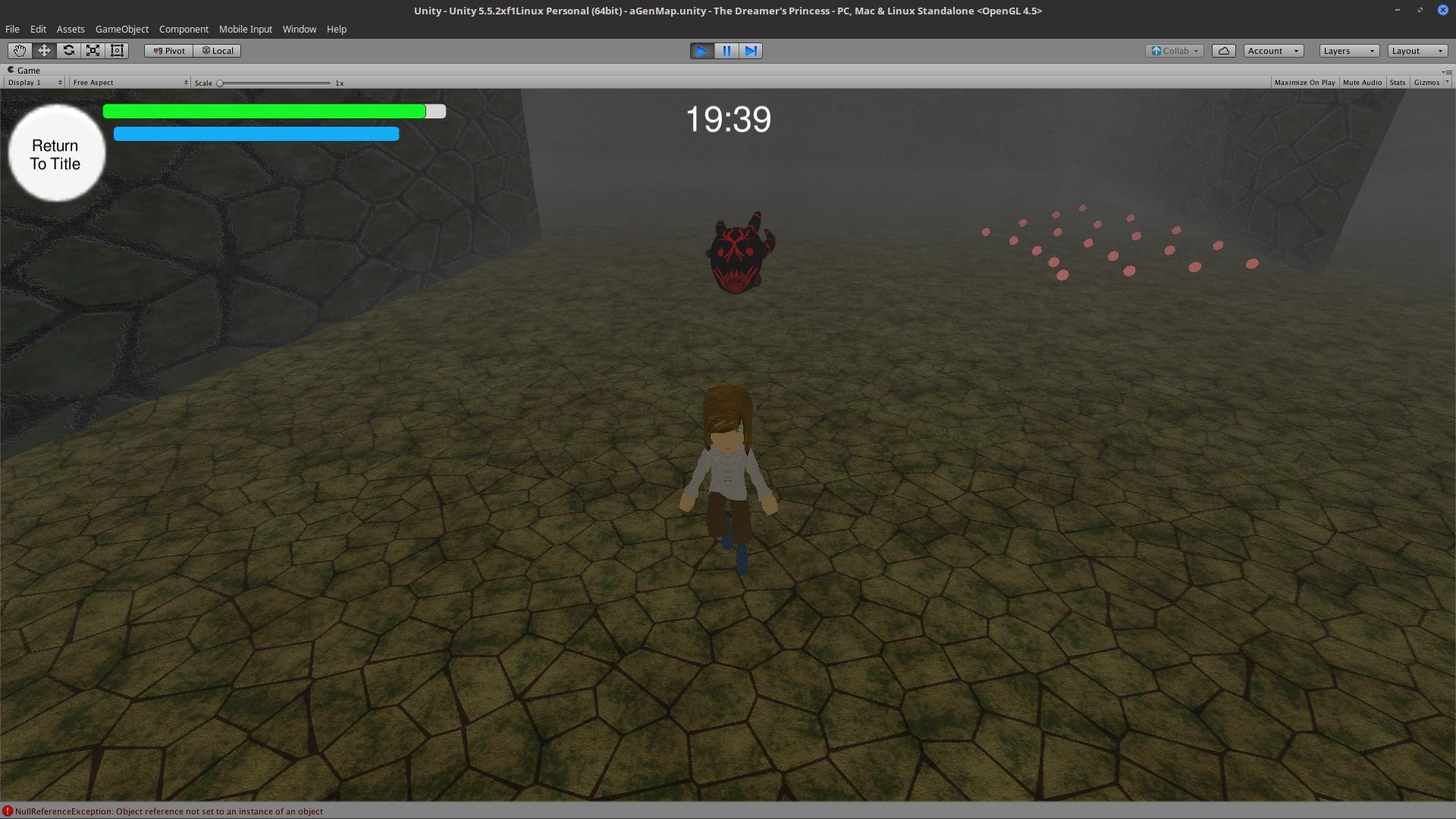
Task: Stop play mode with the Play button
Action: (x=702, y=51)
